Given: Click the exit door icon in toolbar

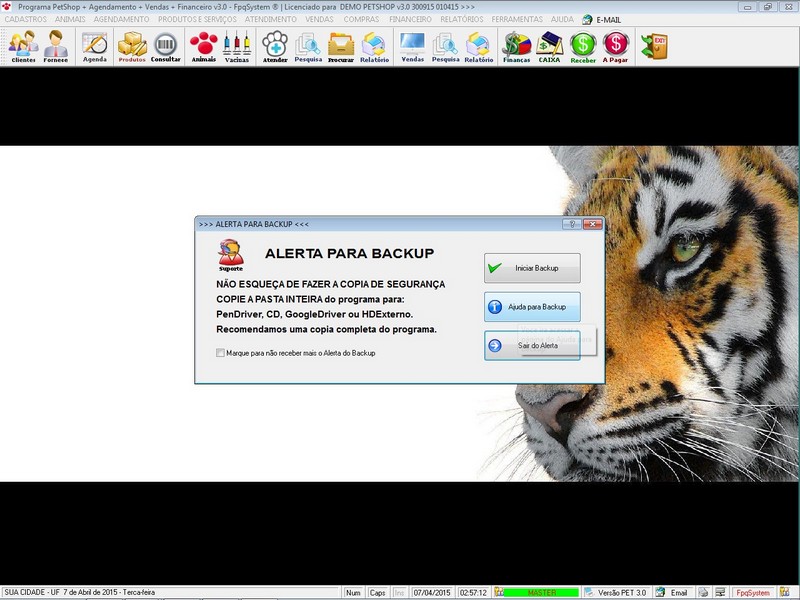Looking at the screenshot, I should 654,46.
